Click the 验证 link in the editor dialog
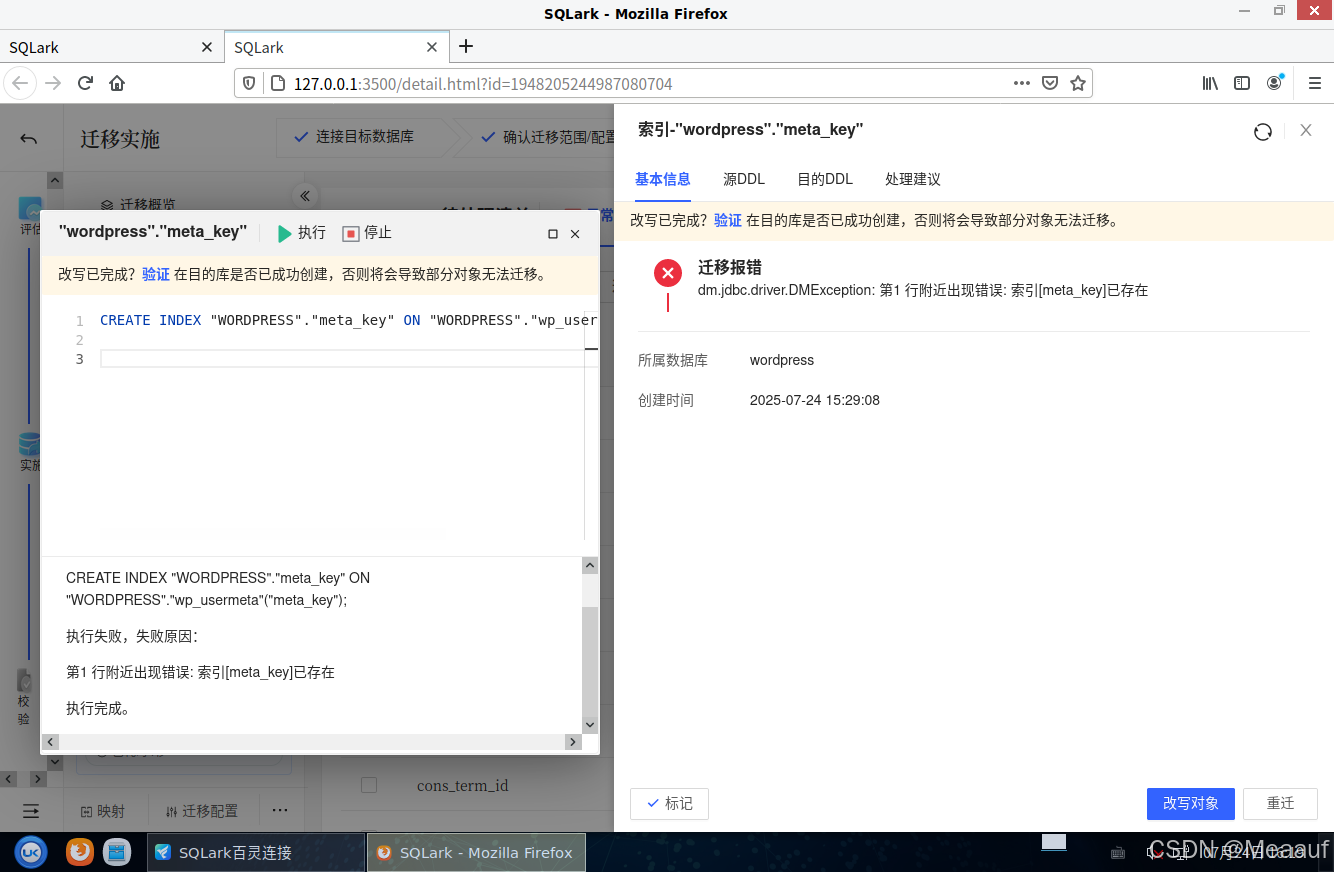 pos(156,274)
